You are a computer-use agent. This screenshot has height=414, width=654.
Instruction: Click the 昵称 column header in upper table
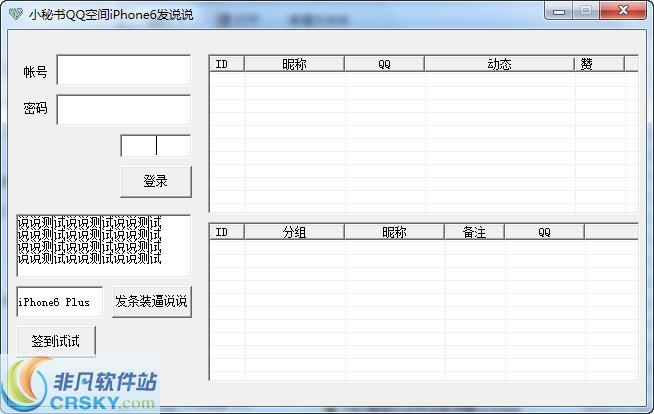(x=294, y=64)
